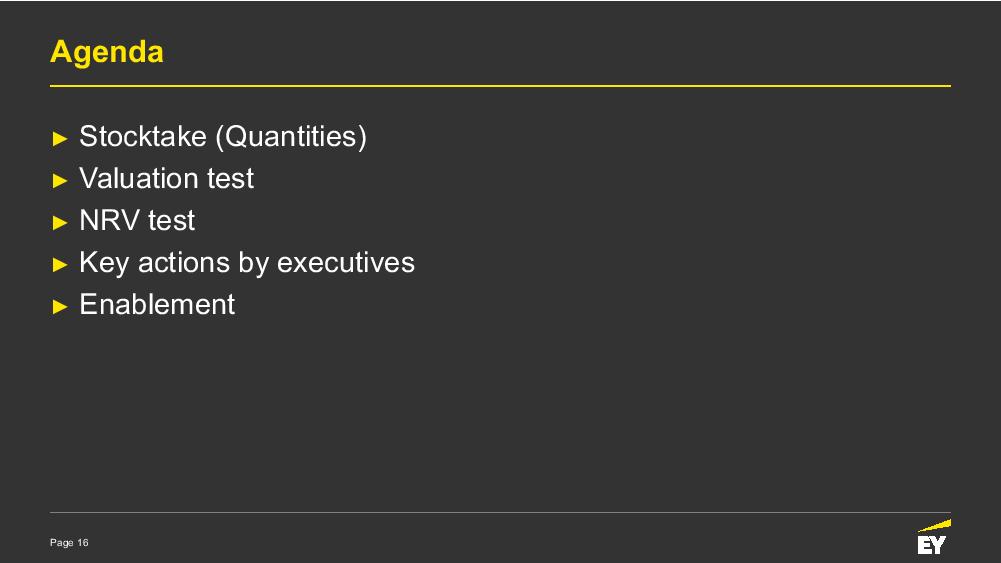The image size is (1001, 563).
Task: Select the Valuation test agenda item
Action: [167, 178]
